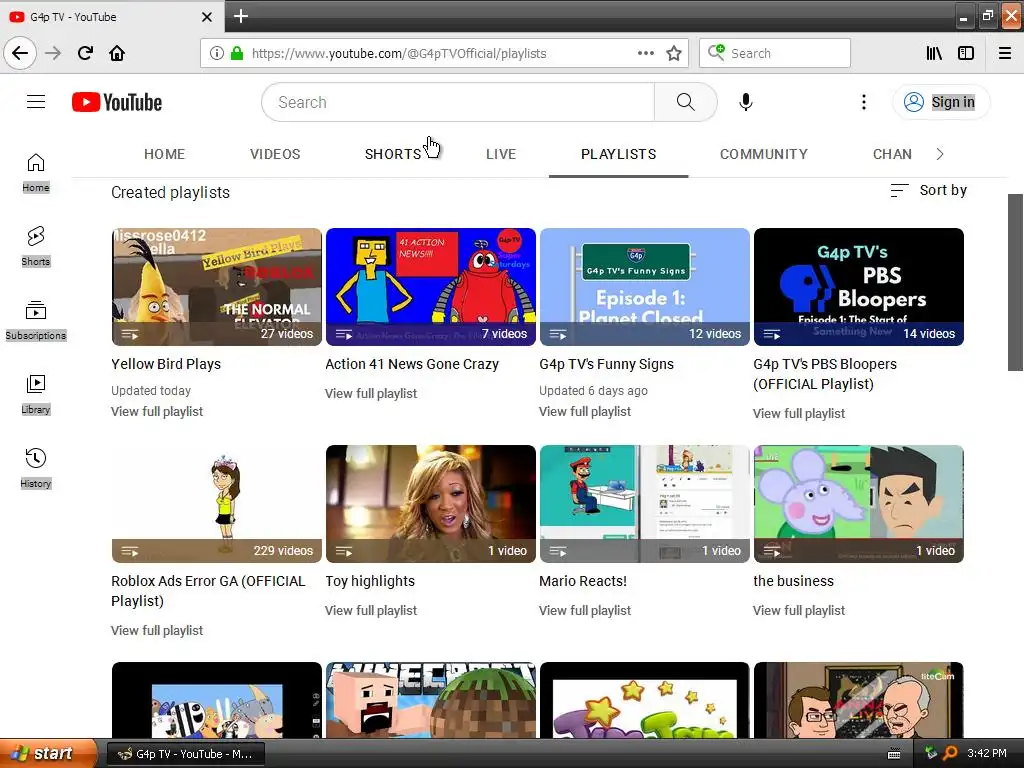Switch to the COMMUNITY channel tab
The height and width of the screenshot is (768, 1024).
tap(763, 154)
